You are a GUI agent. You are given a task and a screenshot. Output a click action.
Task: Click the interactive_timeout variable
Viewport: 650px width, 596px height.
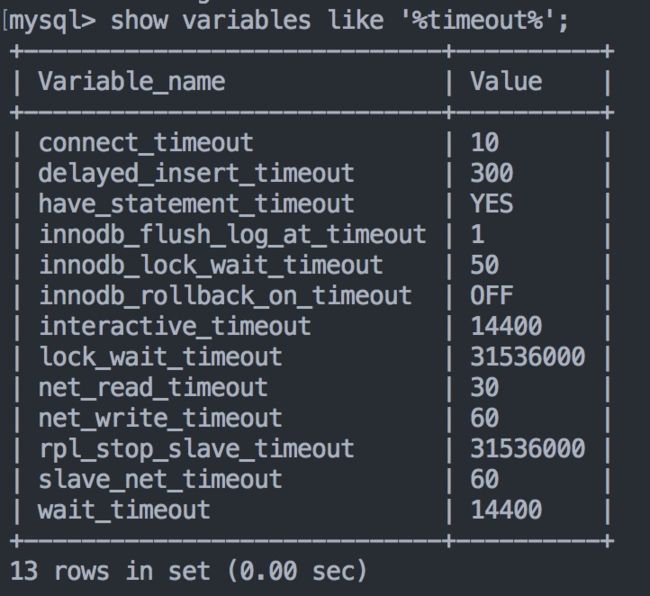175,326
